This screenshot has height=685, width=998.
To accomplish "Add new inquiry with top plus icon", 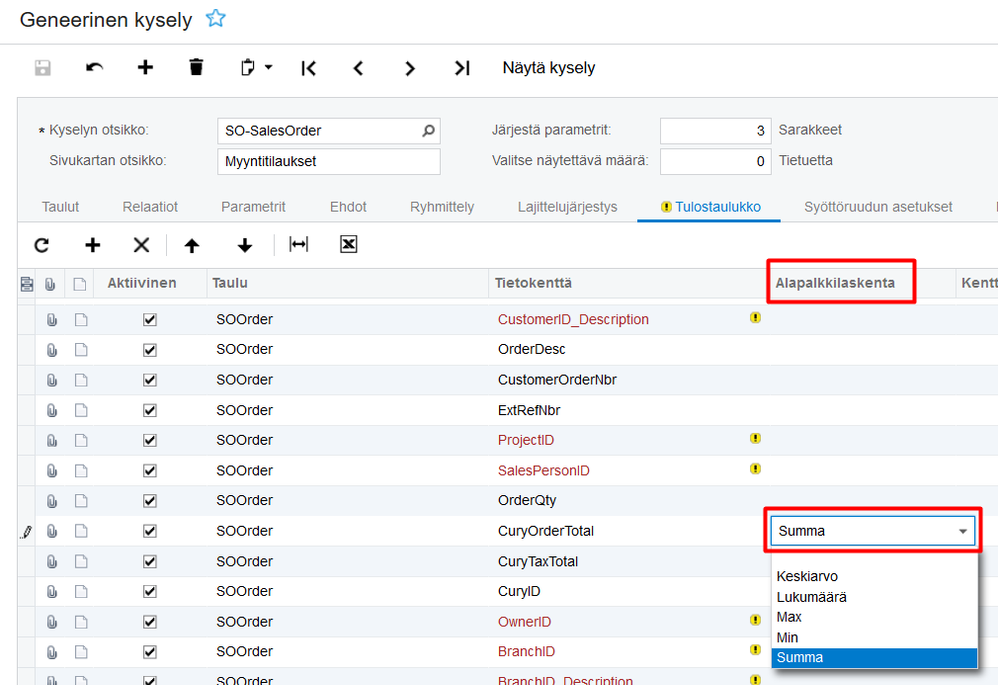I will (x=145, y=67).
